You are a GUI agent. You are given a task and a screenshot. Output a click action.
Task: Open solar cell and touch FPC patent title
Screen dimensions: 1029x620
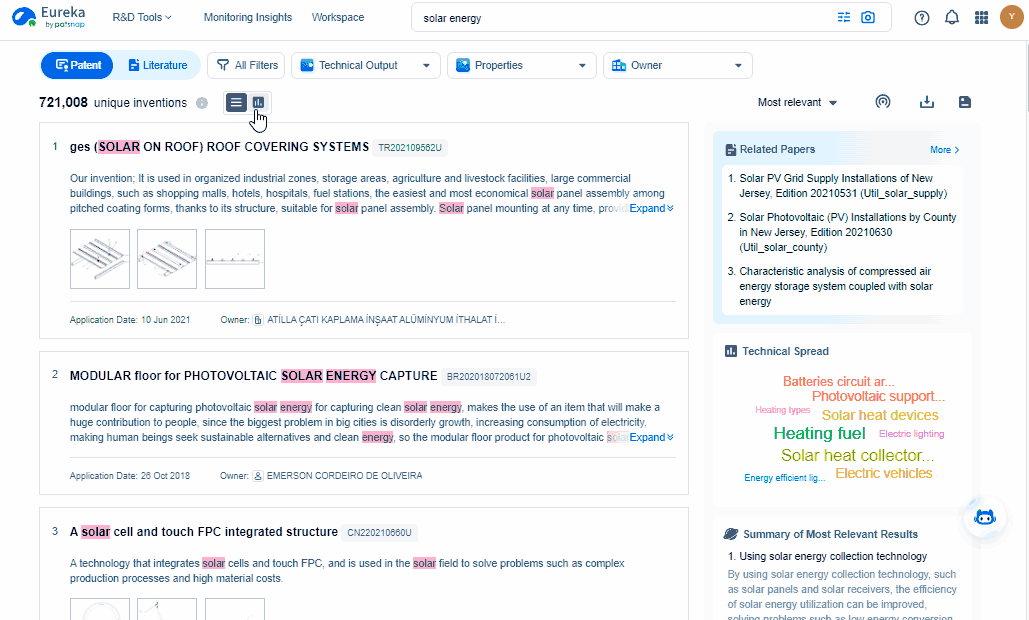[x=204, y=532]
